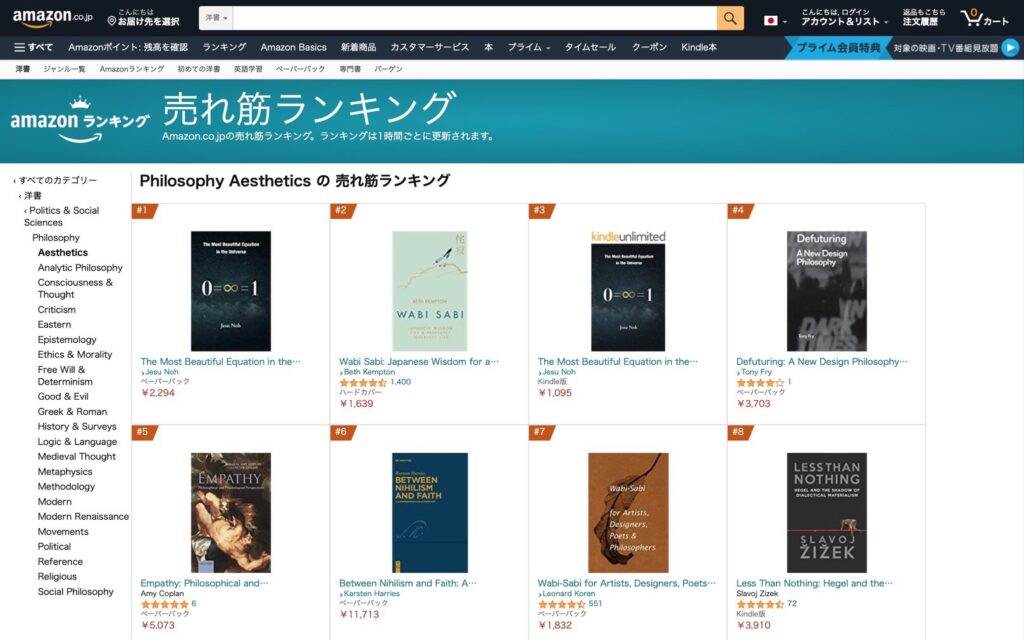Screen dimensions: 1024x640
Task: Click inside the search text field
Action: click(x=475, y=18)
